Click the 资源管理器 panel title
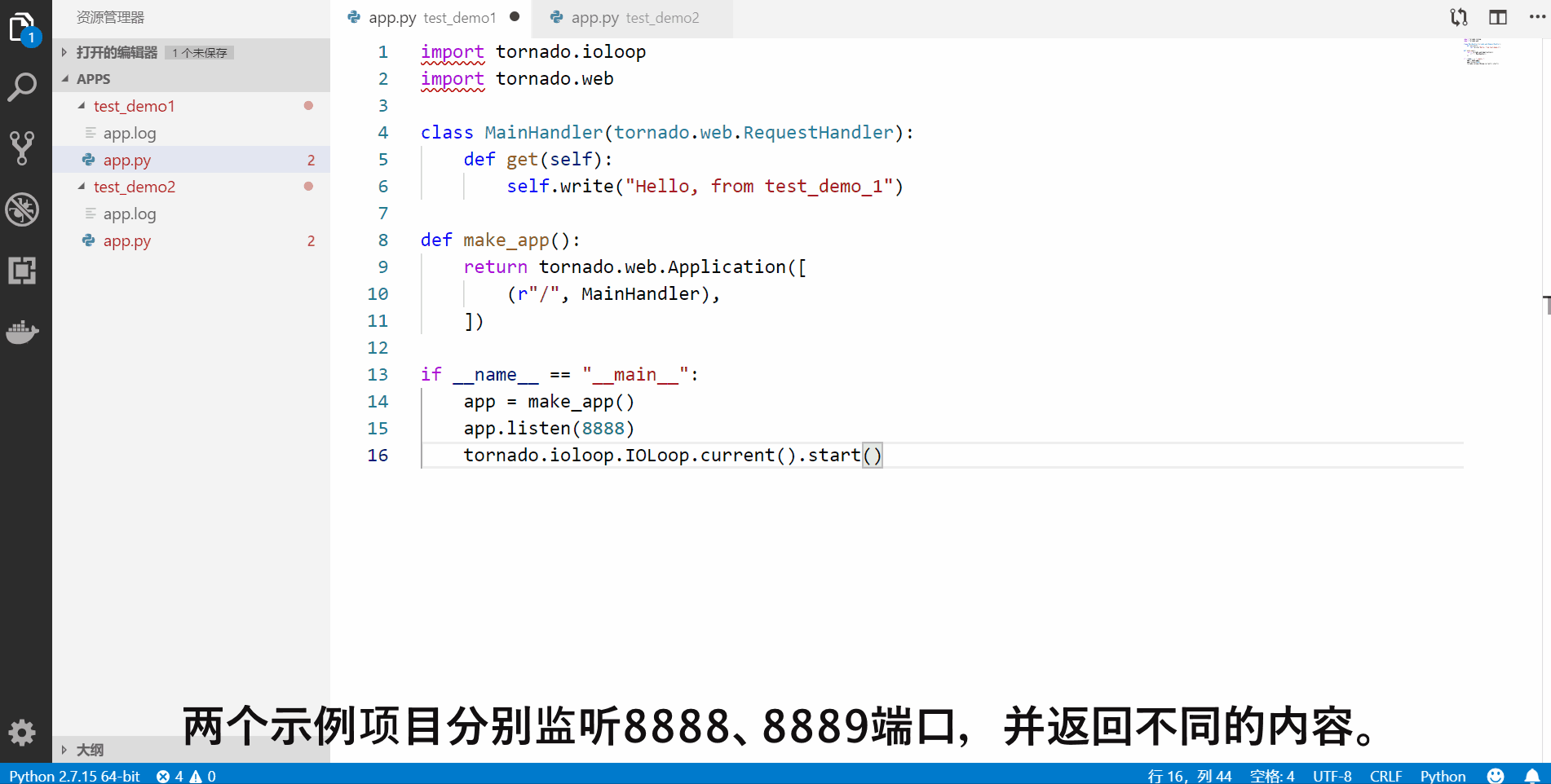The height and width of the screenshot is (784, 1551). click(110, 17)
